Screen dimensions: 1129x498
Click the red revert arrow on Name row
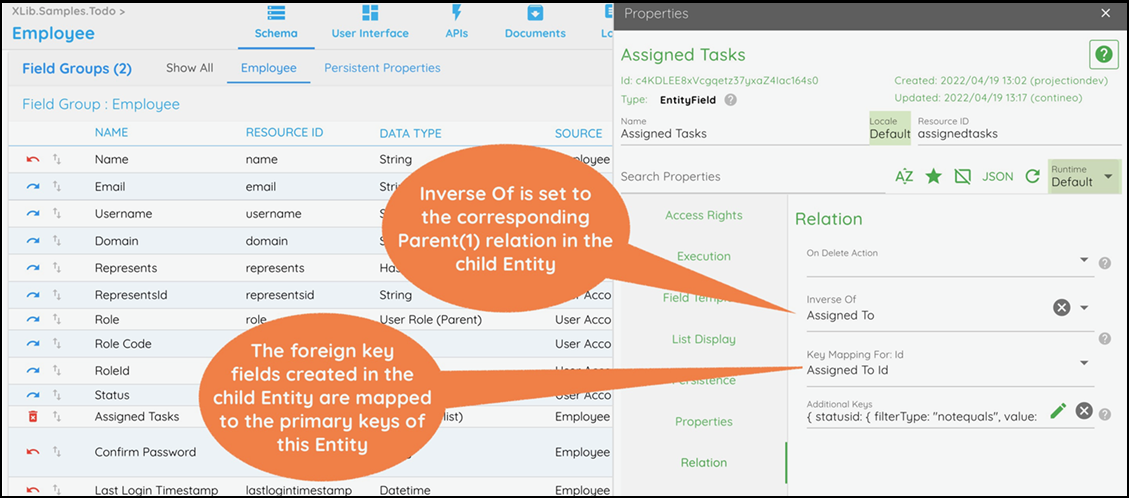coord(33,159)
